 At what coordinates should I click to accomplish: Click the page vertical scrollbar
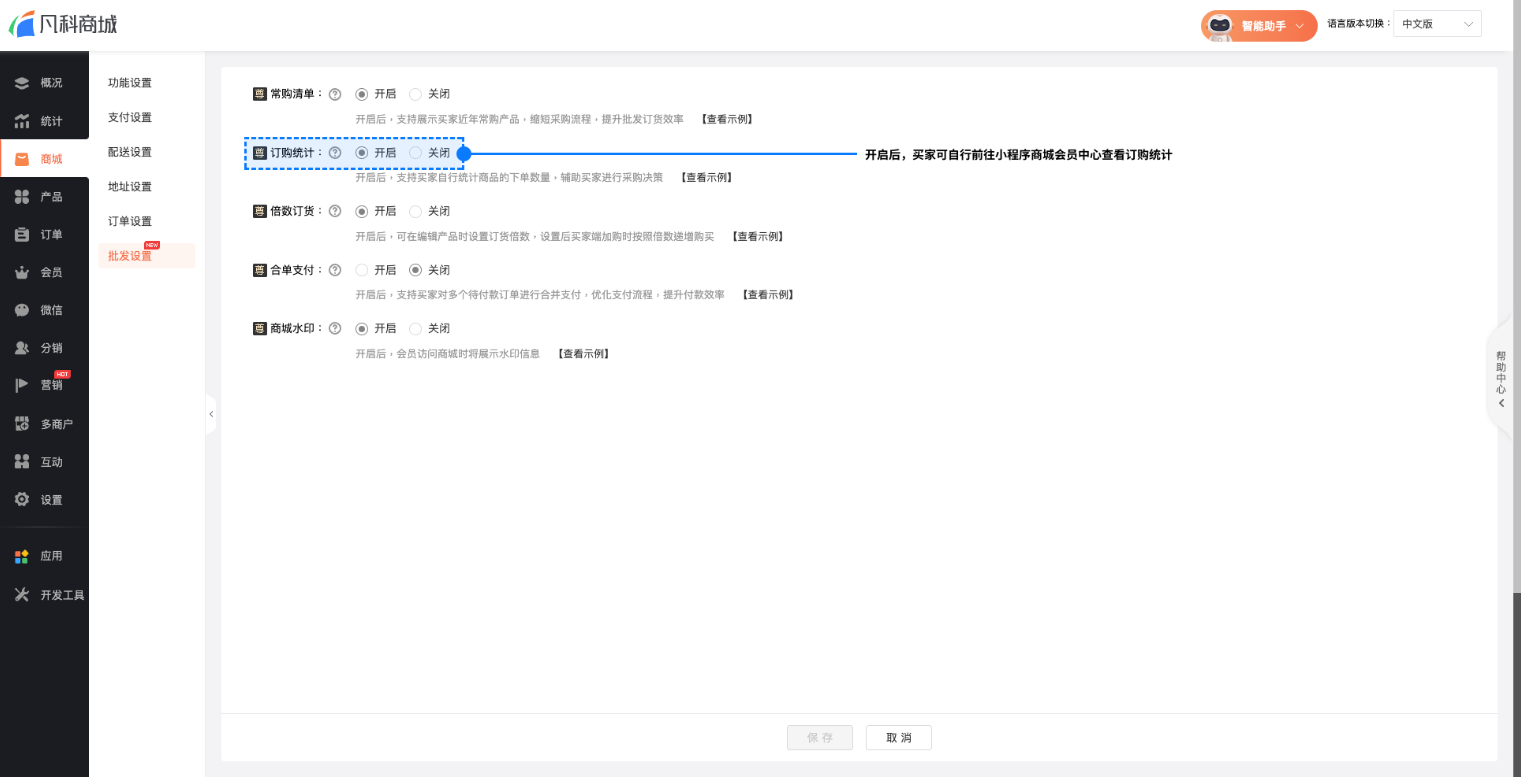click(1516, 685)
